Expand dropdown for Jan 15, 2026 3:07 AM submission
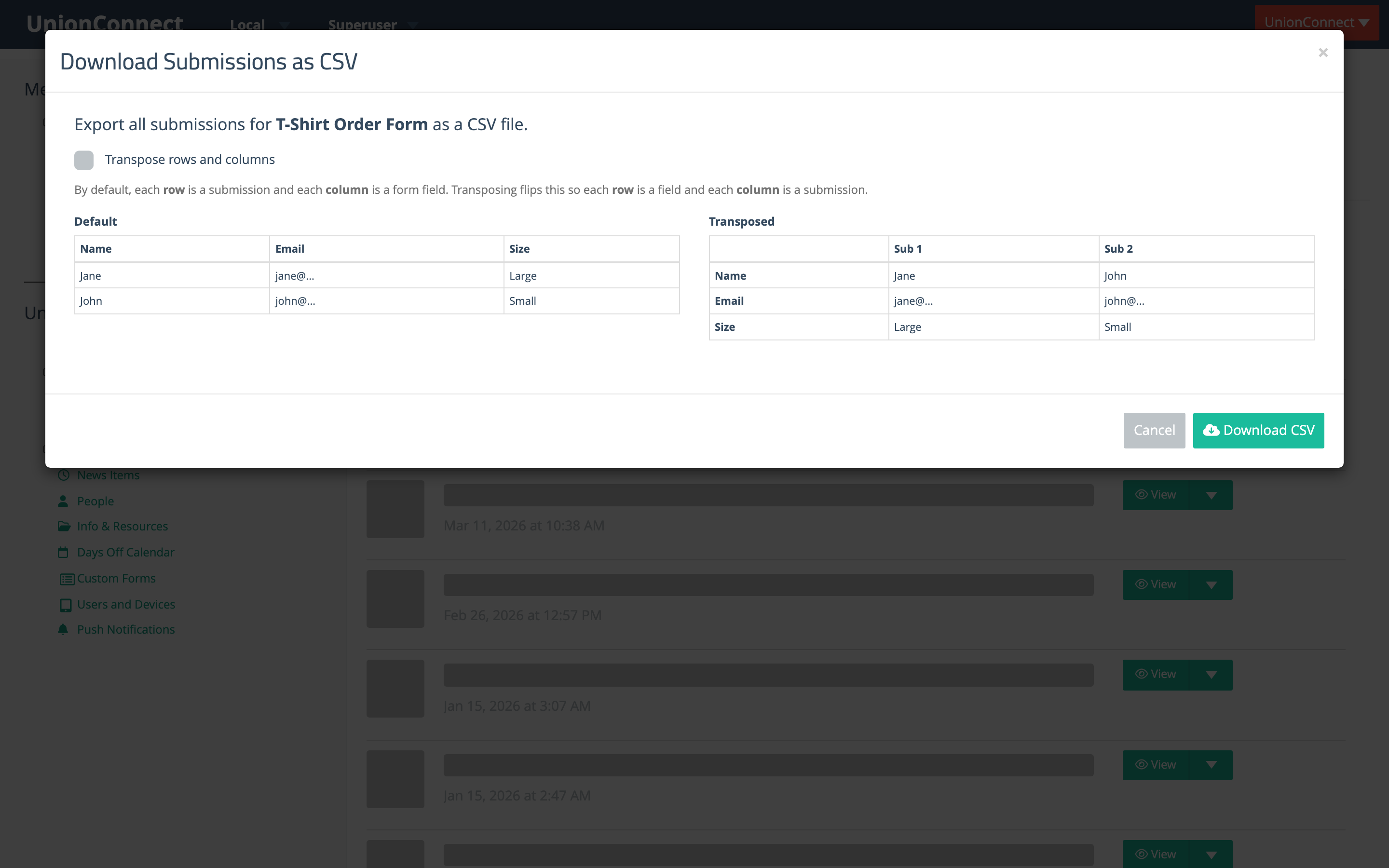 [1211, 675]
